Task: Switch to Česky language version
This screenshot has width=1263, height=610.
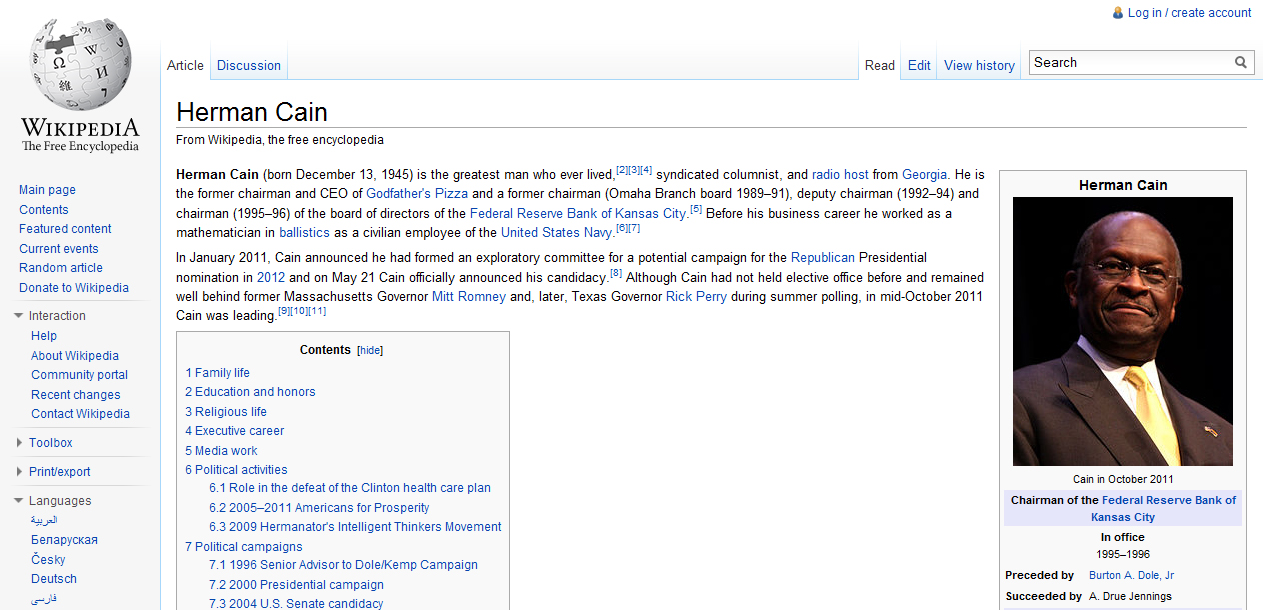Action: point(48,560)
